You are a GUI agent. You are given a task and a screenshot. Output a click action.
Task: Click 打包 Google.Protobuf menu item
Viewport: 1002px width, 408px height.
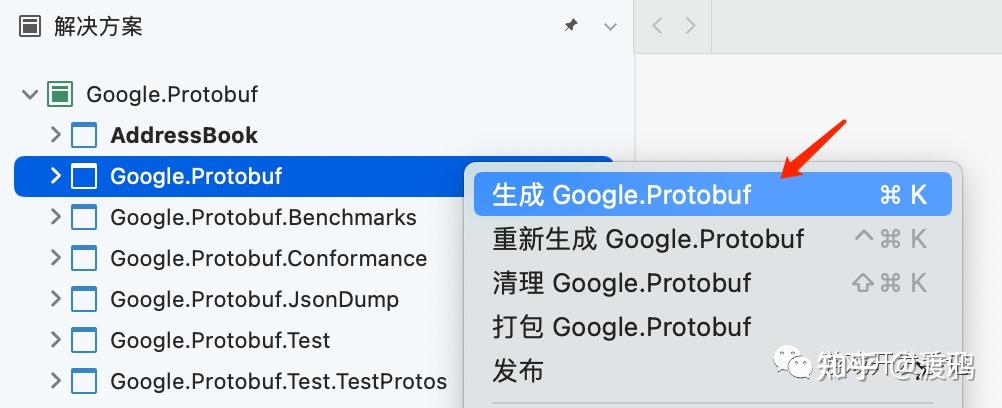[x=621, y=327]
